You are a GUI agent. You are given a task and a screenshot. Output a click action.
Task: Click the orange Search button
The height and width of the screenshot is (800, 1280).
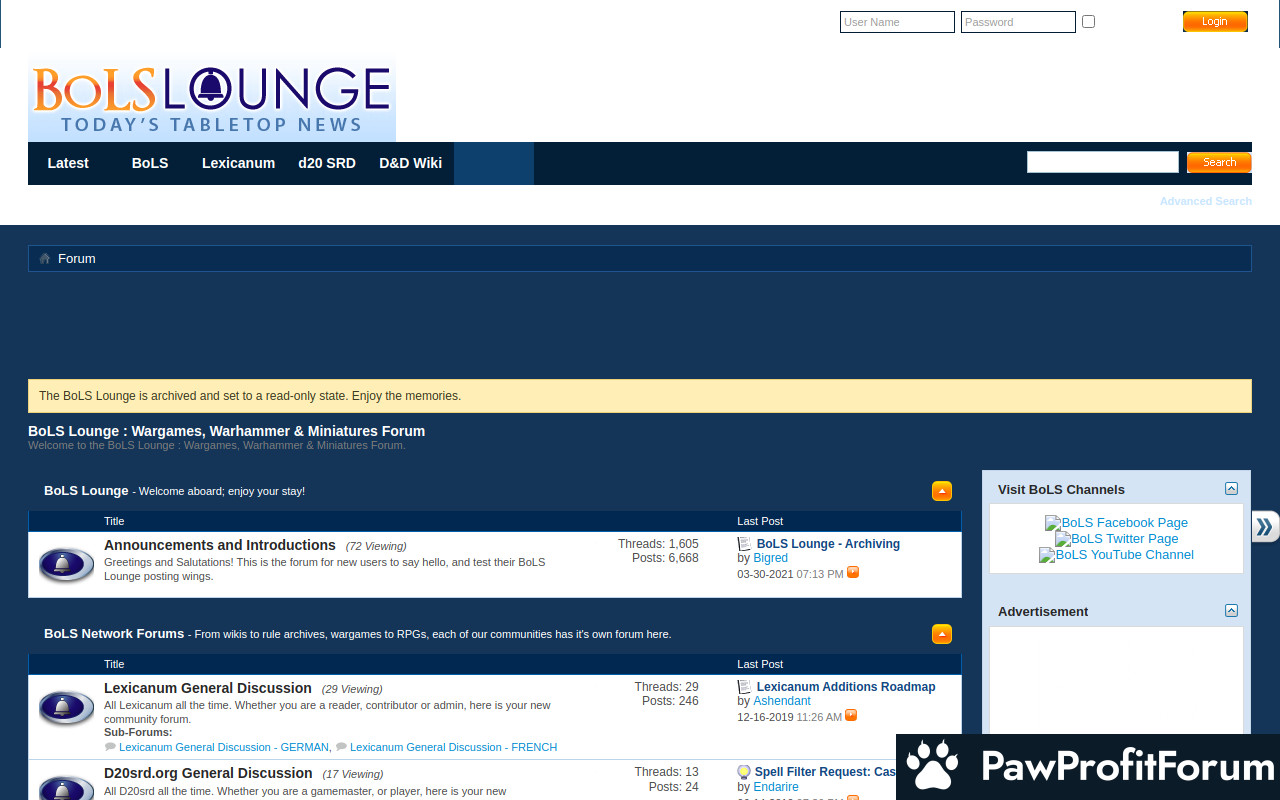pos(1219,162)
